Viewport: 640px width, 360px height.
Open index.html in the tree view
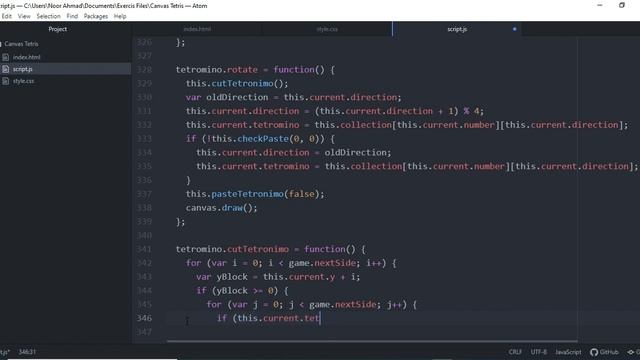tap(27, 57)
